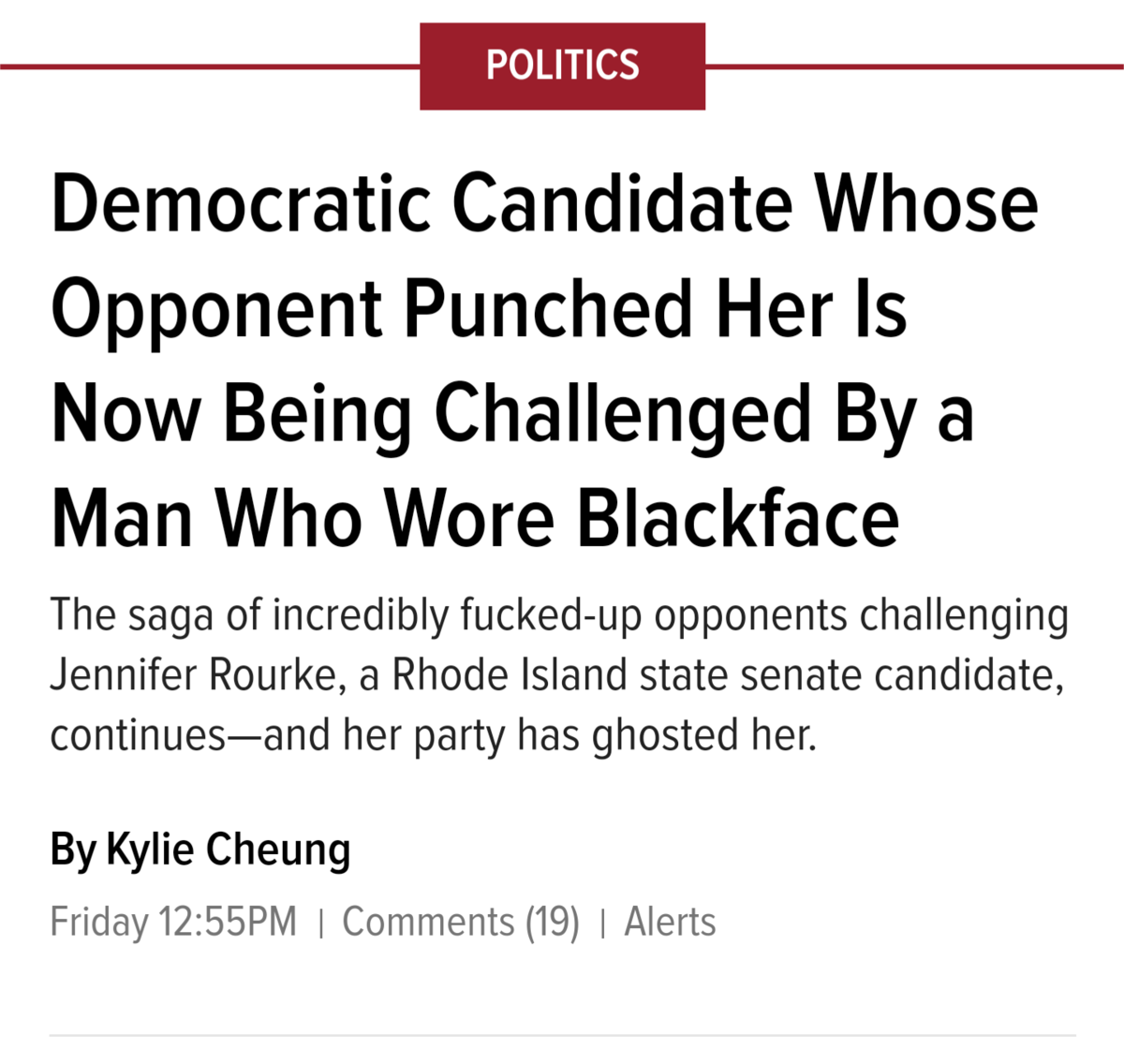Open the POLITICS section tag
Viewport: 1124px width, 1064px height.
(562, 66)
